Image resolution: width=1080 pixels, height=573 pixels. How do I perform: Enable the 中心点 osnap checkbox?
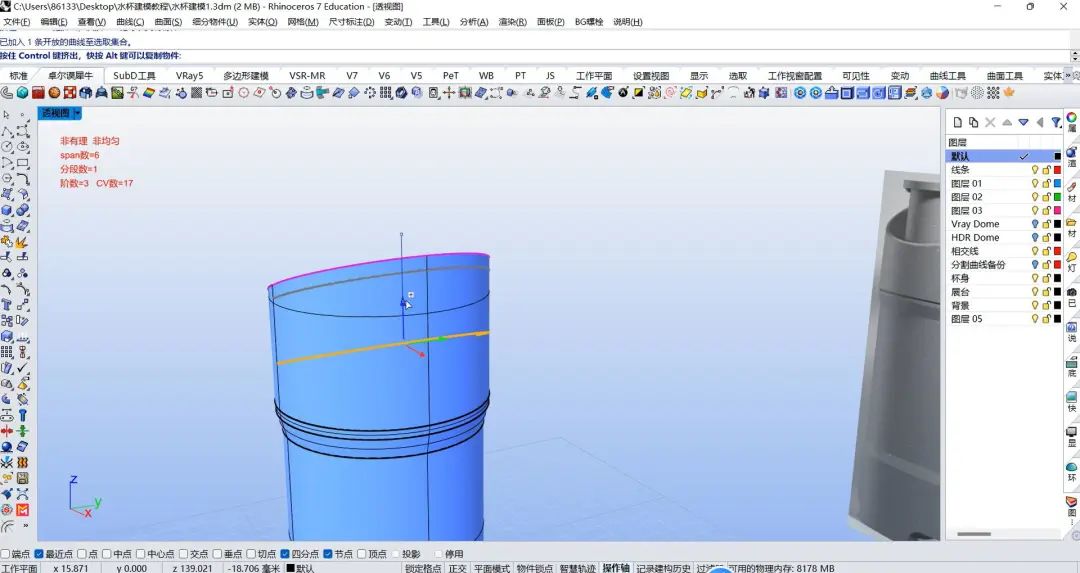click(141, 554)
